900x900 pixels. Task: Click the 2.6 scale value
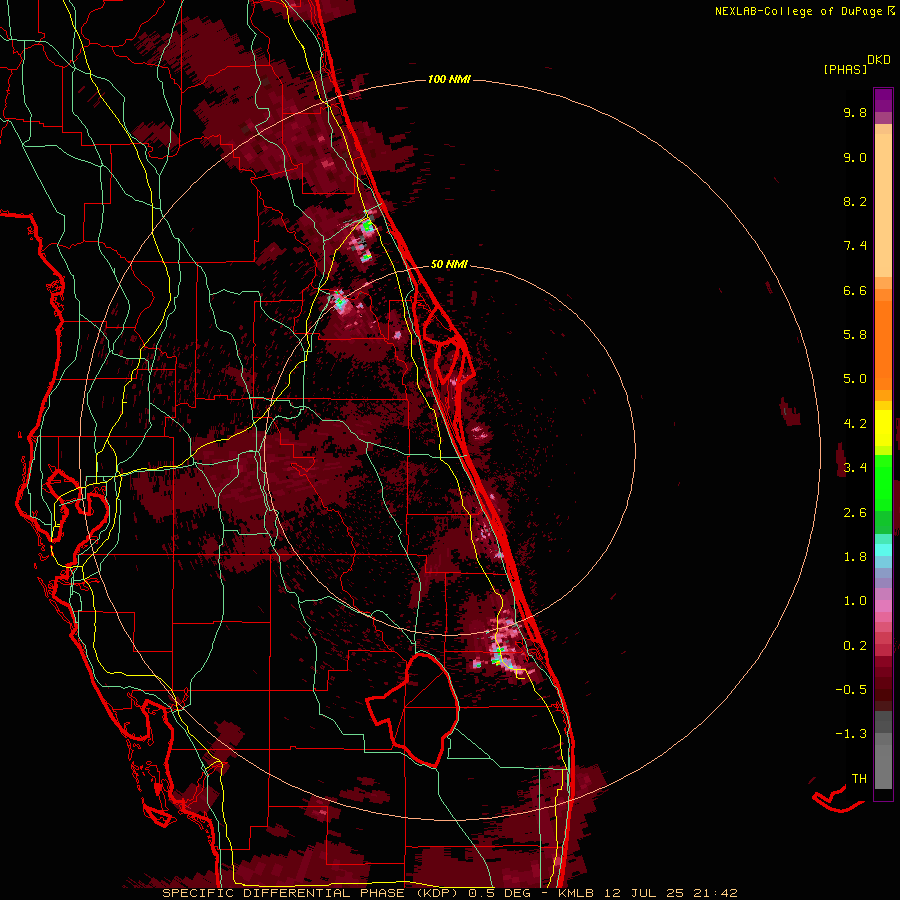(855, 513)
